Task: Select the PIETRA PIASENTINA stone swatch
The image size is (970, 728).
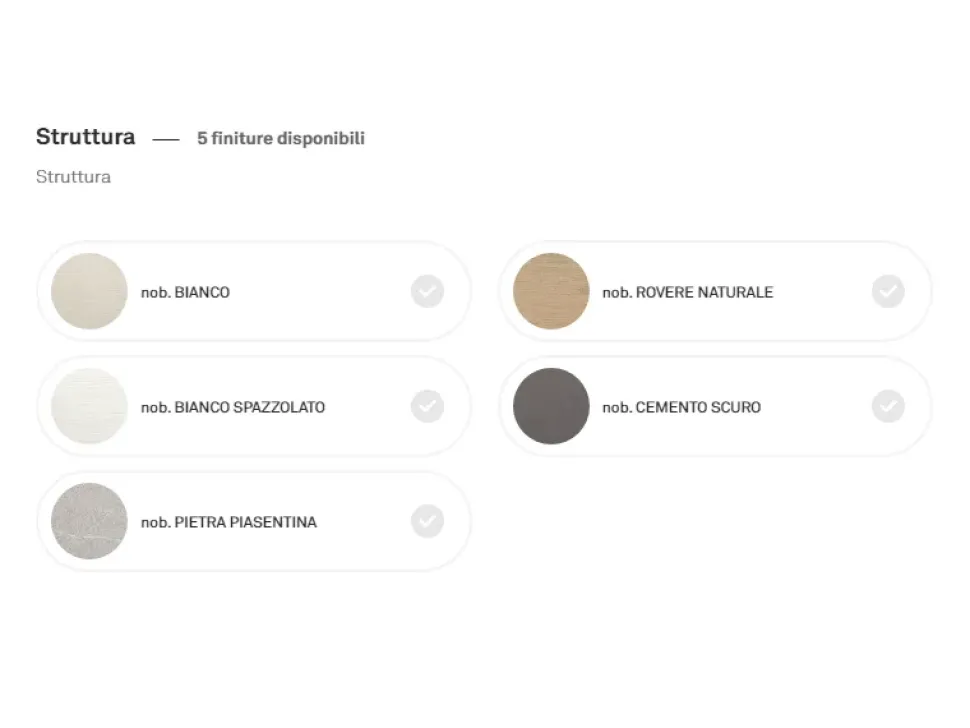Action: (x=89, y=522)
